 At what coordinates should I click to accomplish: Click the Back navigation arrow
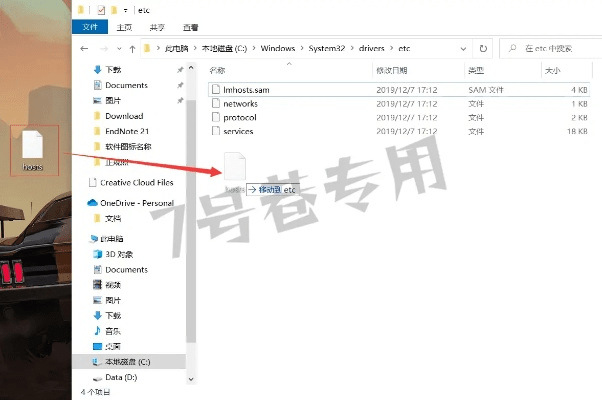(85, 48)
